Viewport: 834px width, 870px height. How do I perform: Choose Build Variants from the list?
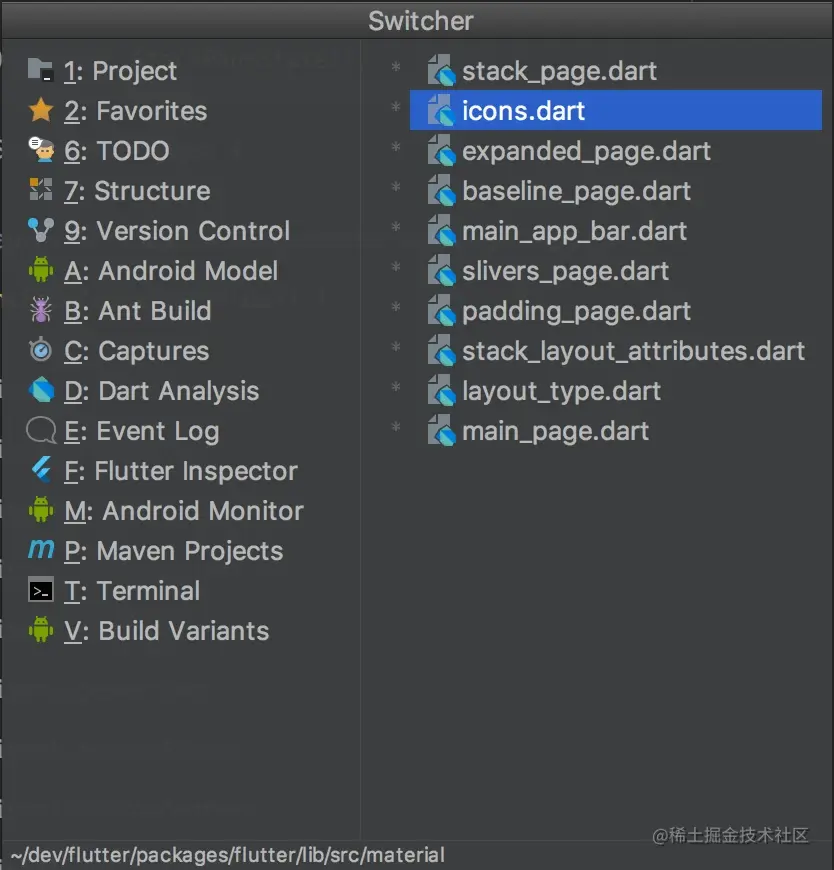coord(167,631)
